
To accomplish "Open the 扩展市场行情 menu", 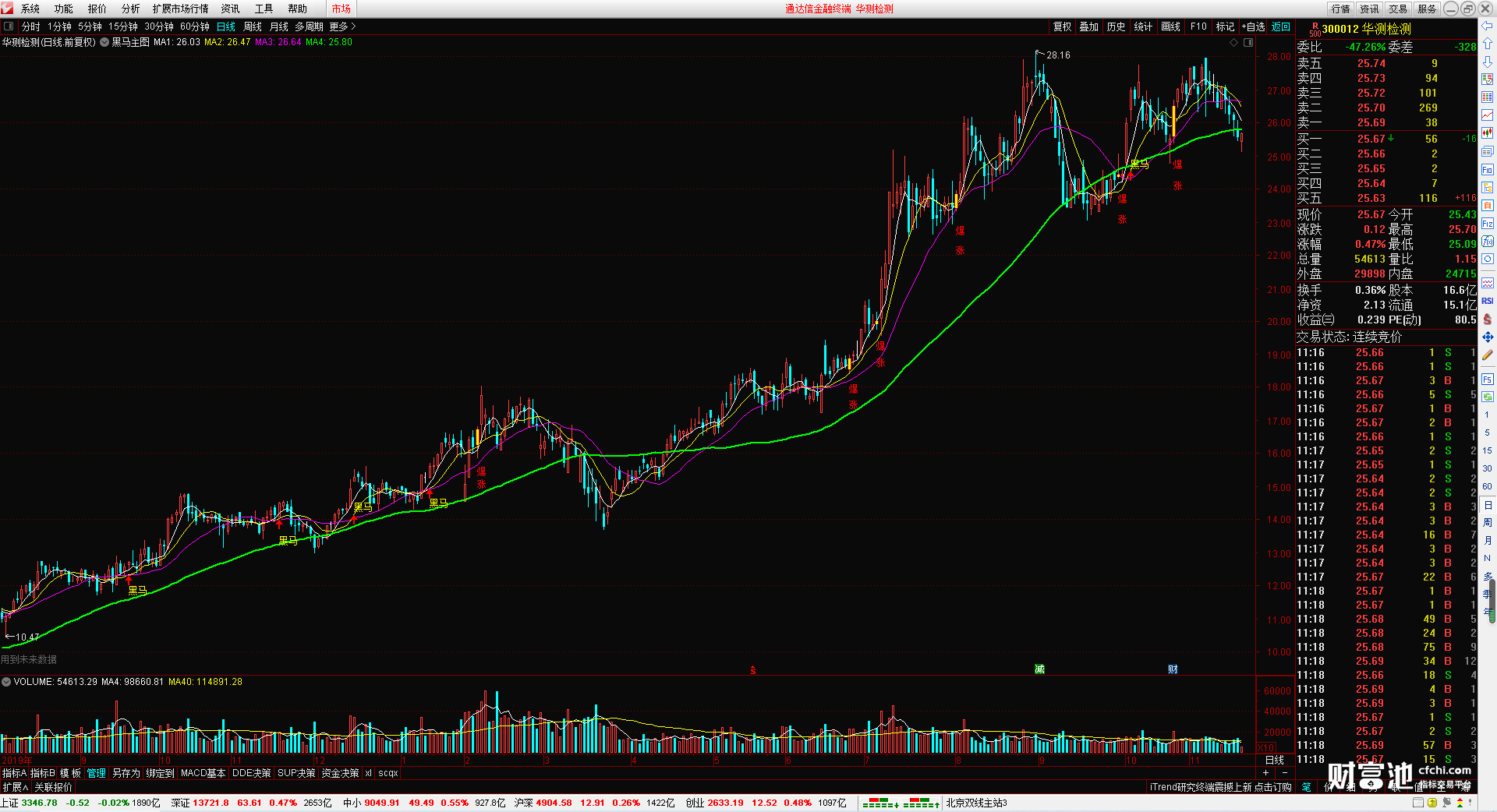I will pos(181,9).
